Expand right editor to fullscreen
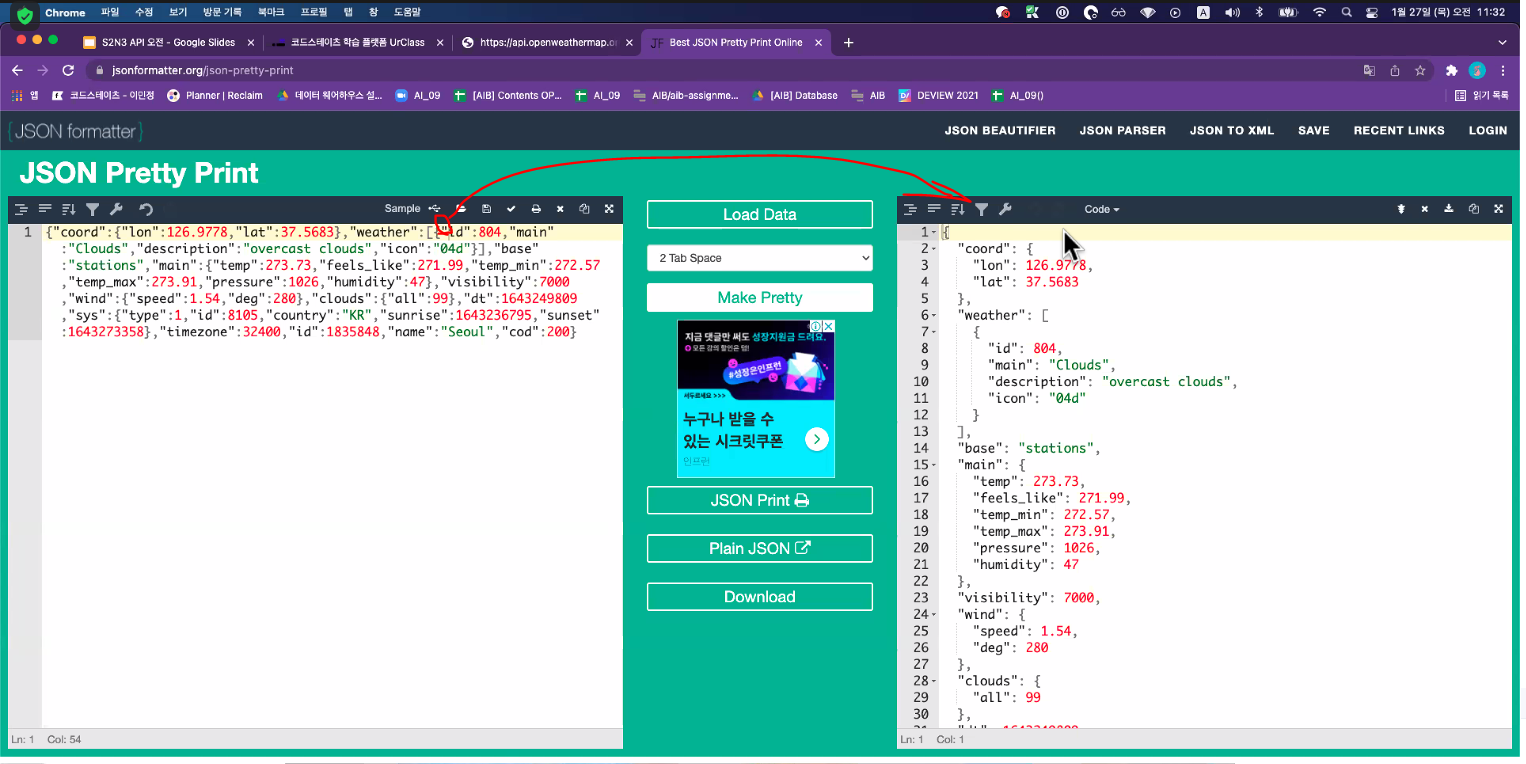Viewport: 1526px width, 764px height. click(x=1498, y=209)
